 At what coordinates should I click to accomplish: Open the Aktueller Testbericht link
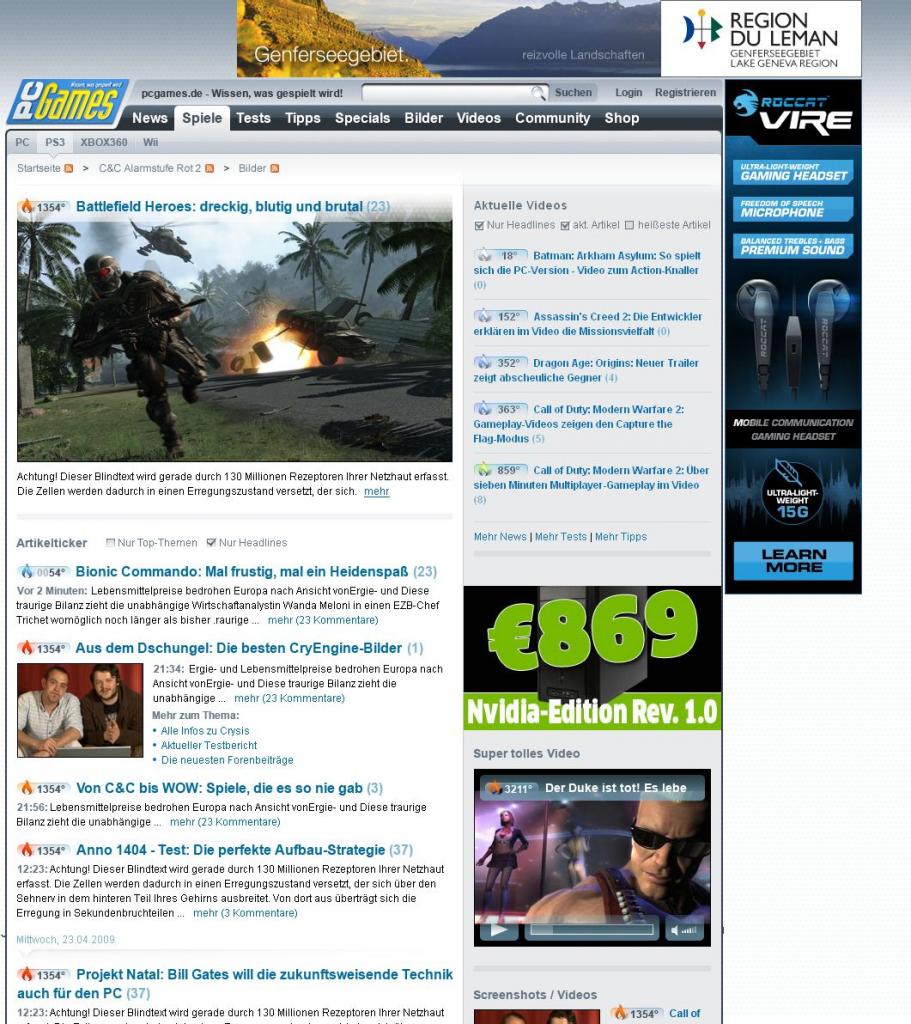point(209,745)
